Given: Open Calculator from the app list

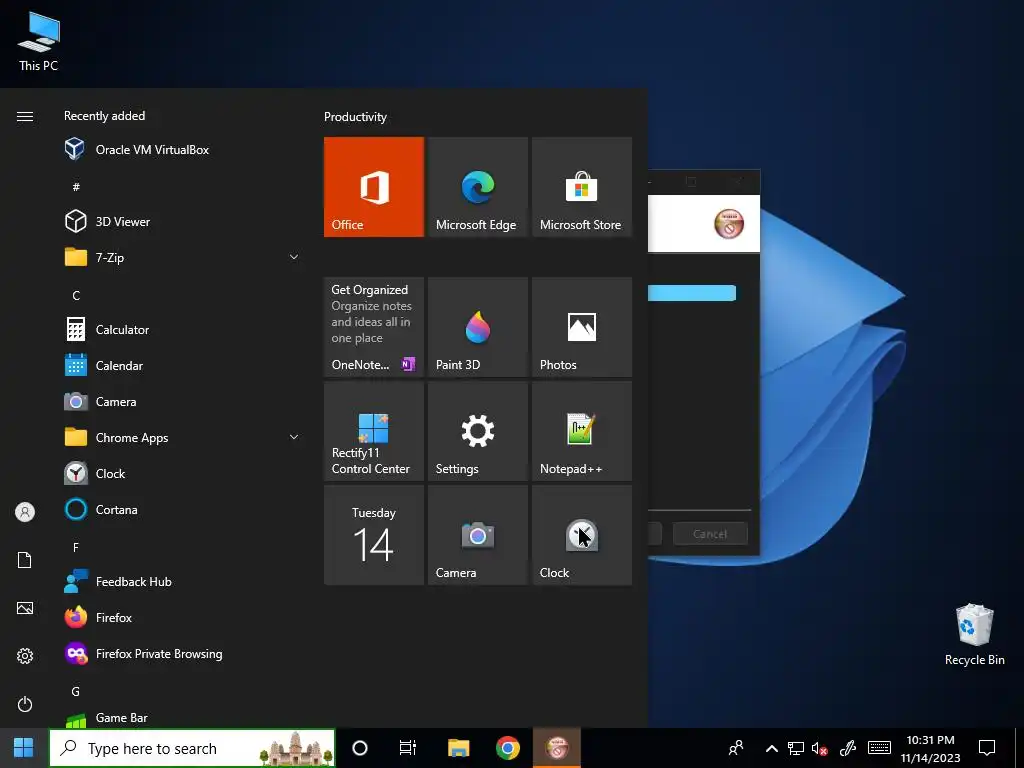Looking at the screenshot, I should click(182, 330).
